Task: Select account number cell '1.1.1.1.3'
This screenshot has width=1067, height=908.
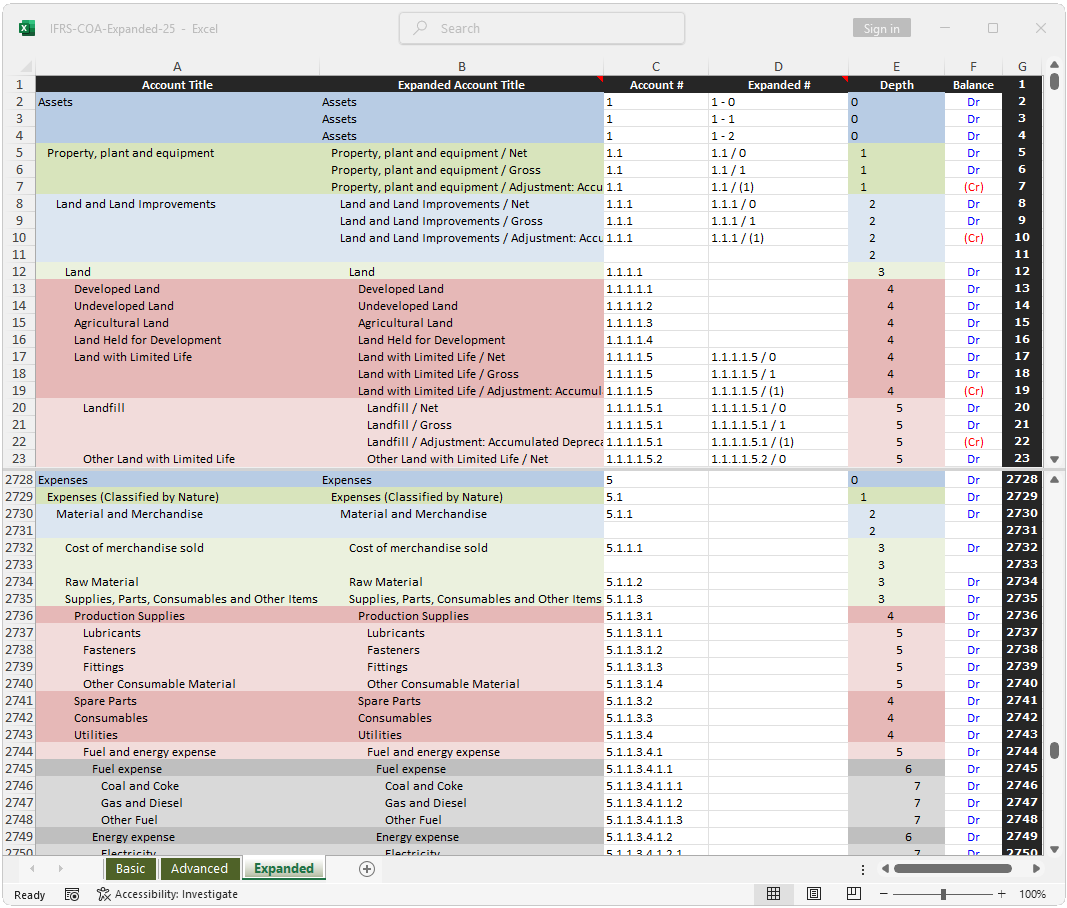Action: pyautogui.click(x=656, y=323)
